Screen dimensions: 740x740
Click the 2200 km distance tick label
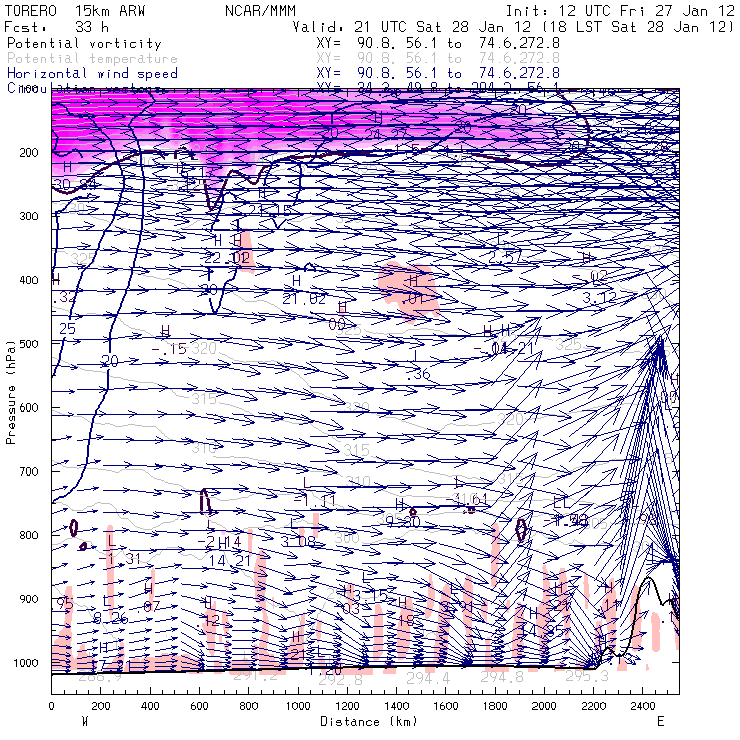(x=594, y=706)
